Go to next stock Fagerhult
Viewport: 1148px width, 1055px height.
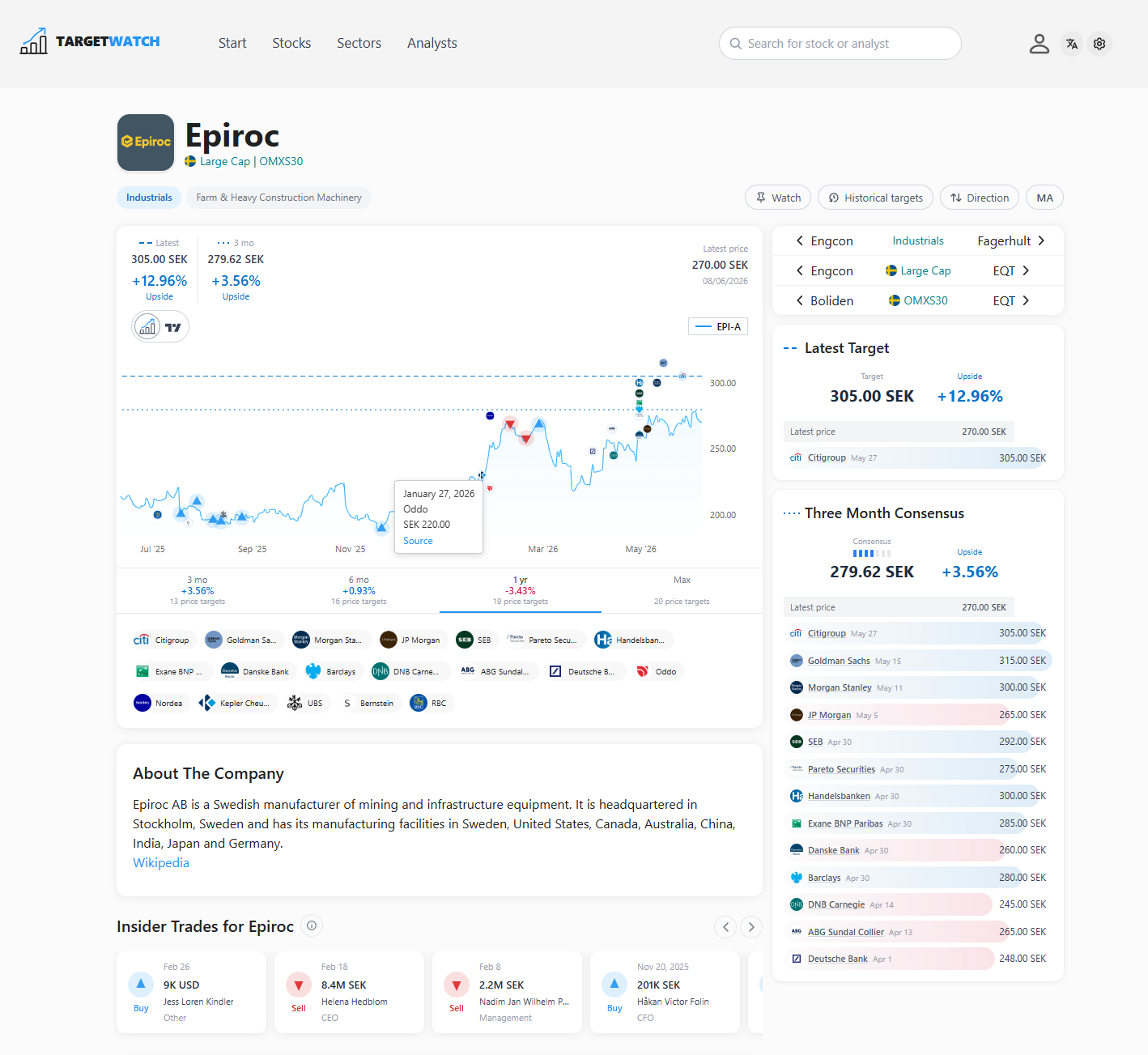coord(1011,241)
